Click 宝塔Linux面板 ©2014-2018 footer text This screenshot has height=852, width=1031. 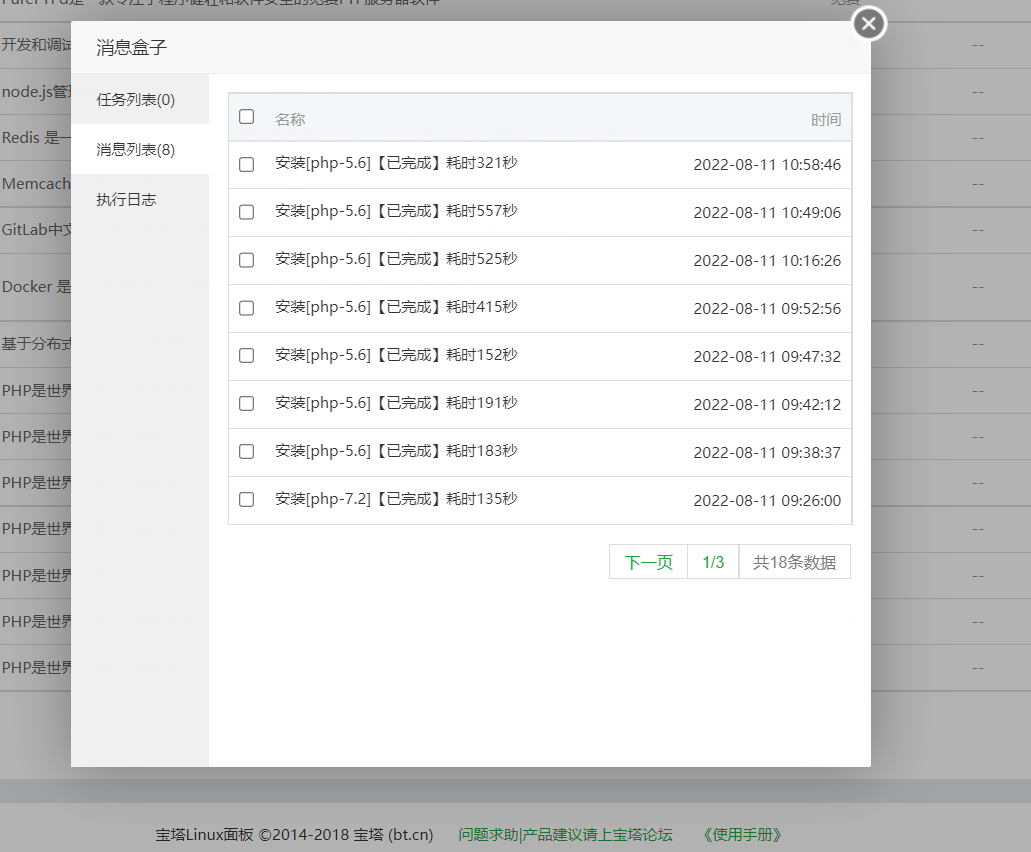(295, 835)
